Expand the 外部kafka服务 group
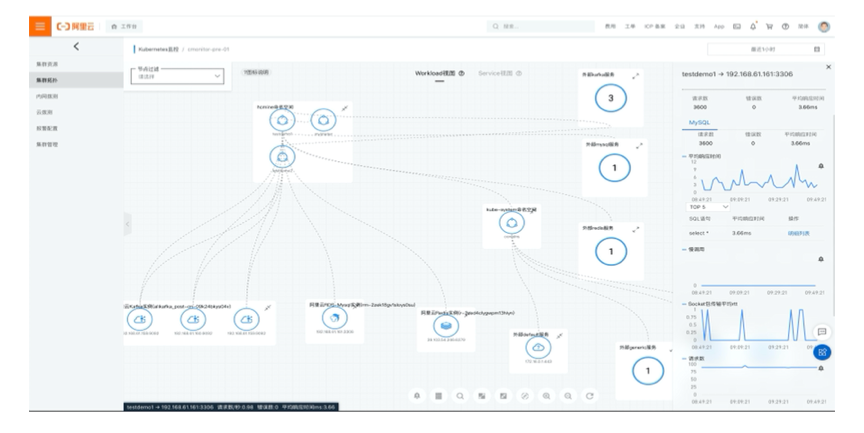 [x=636, y=76]
